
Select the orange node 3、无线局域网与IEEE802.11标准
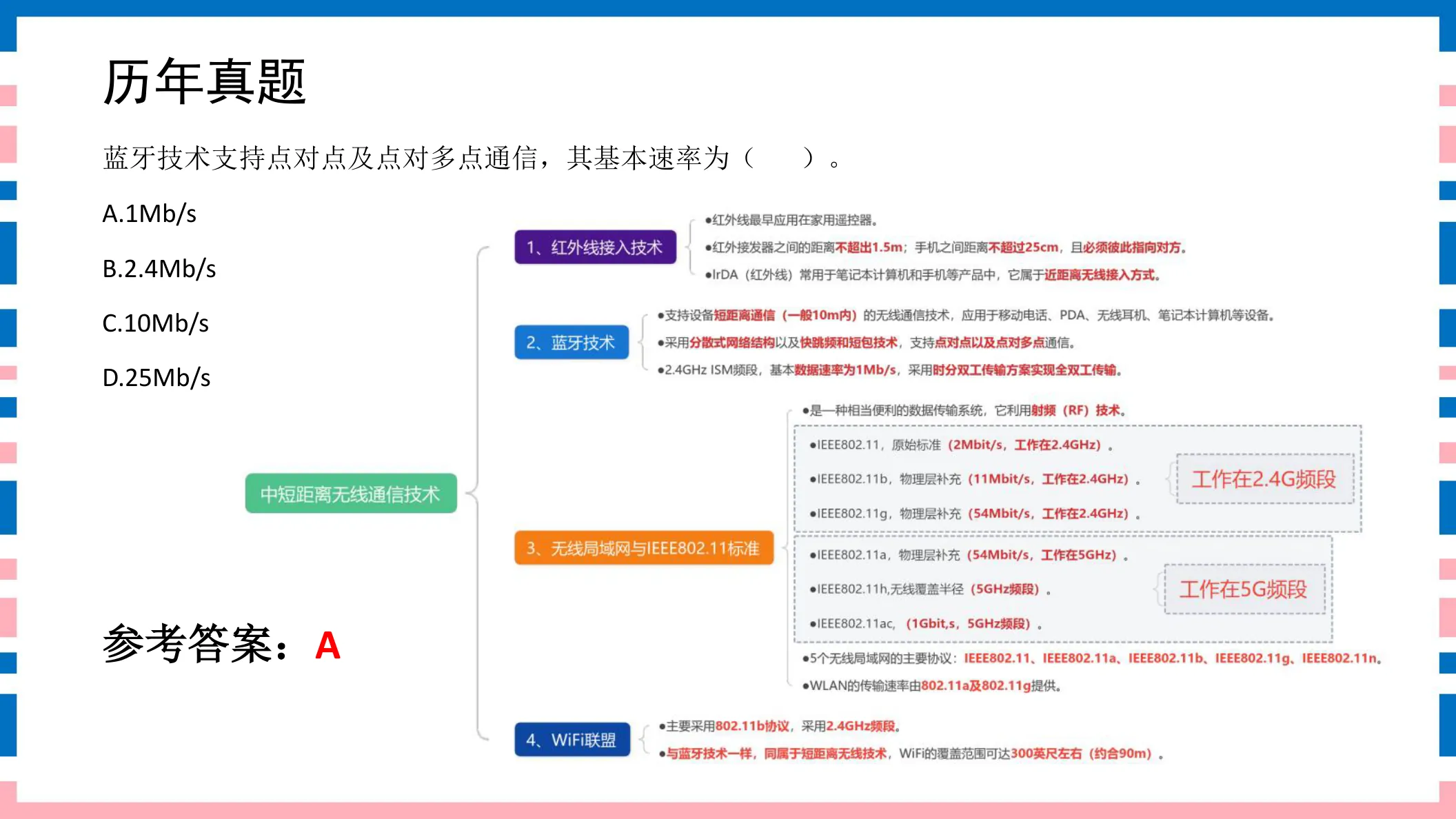644,548
